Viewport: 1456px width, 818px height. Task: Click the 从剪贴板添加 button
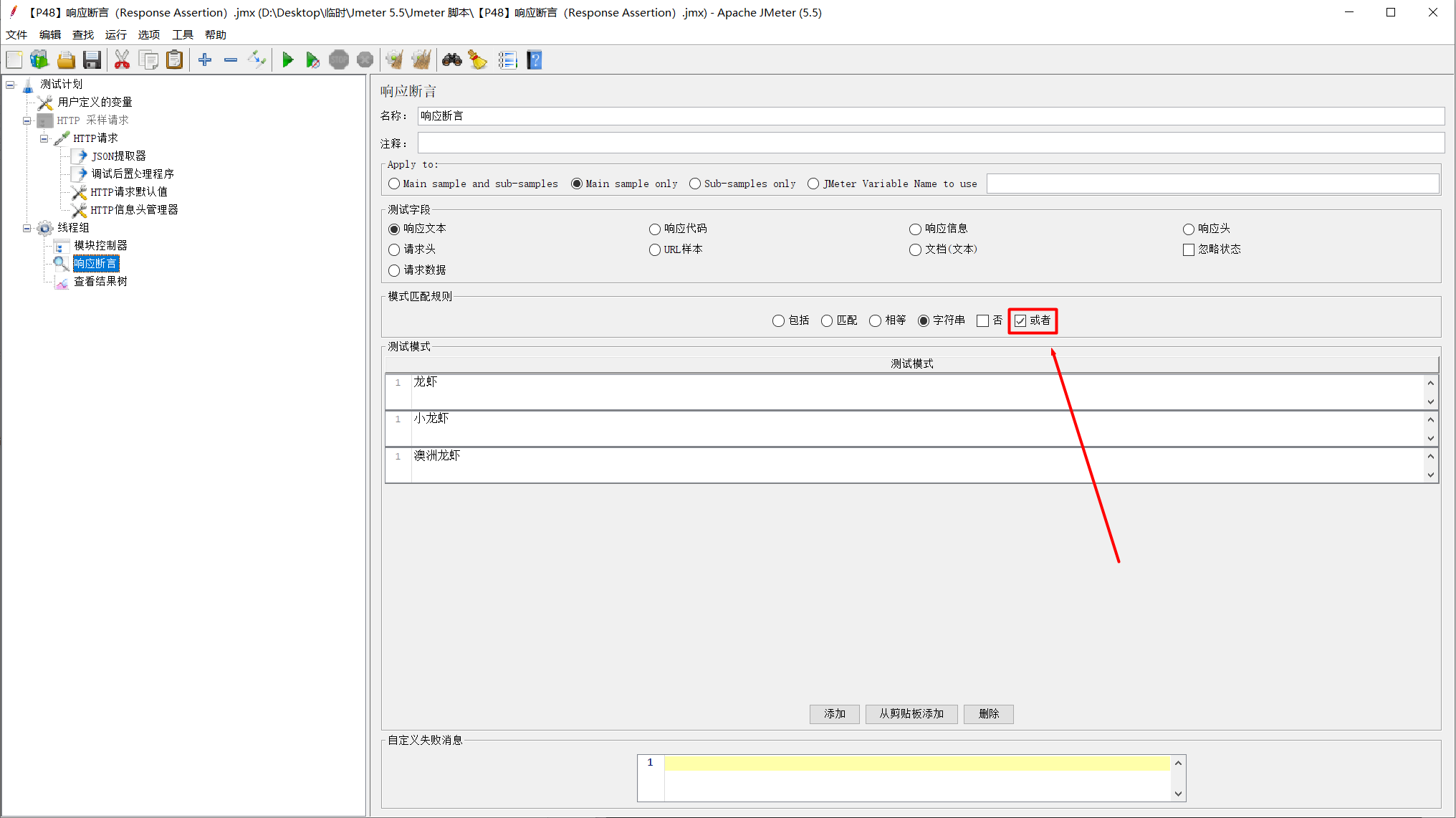[x=911, y=714]
